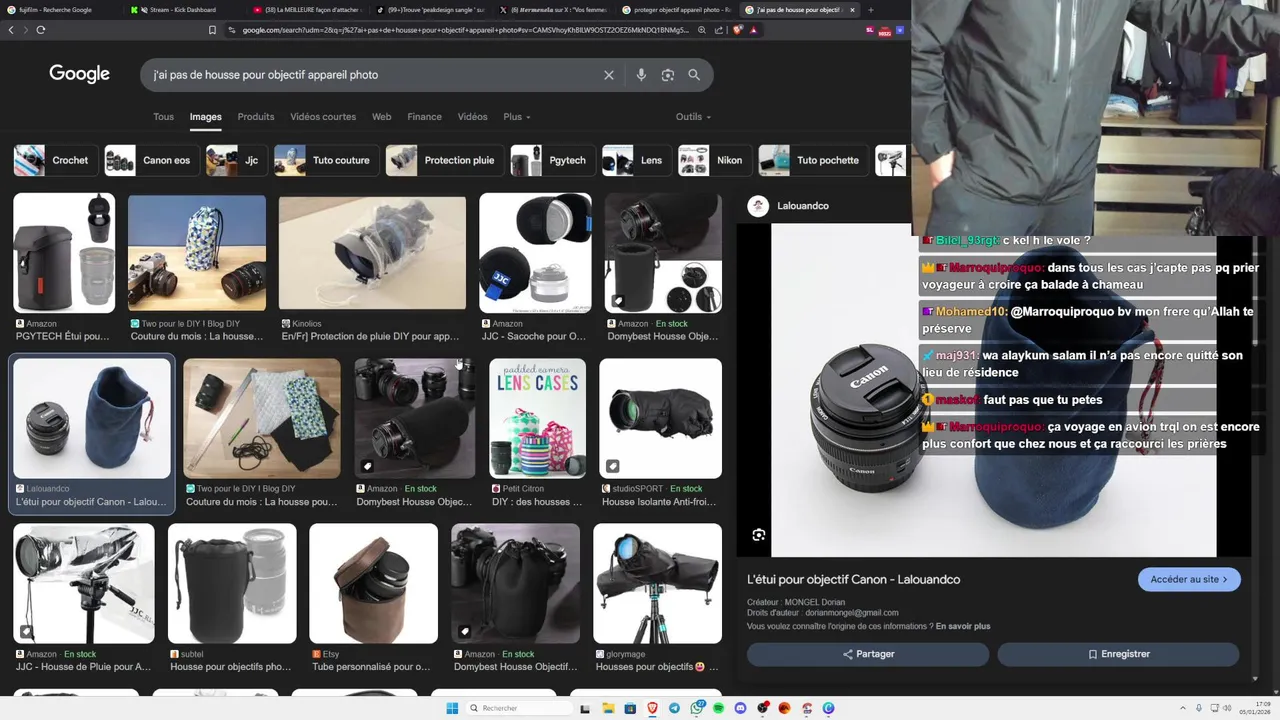Share page icon in address bar
This screenshot has height=720, width=1280.
click(719, 30)
